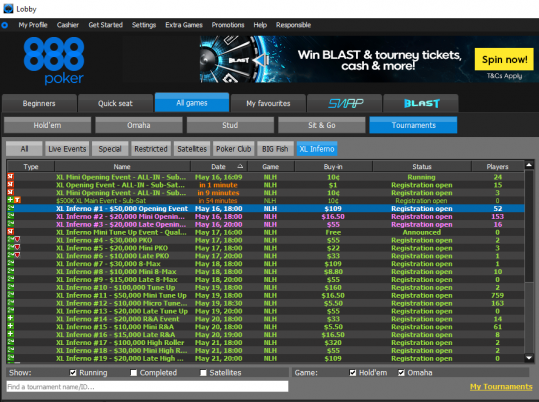Image resolution: width=539 pixels, height=402 pixels.
Task: Select the XL Inferno #2 $20,000 Mini Opening row
Action: [266, 216]
